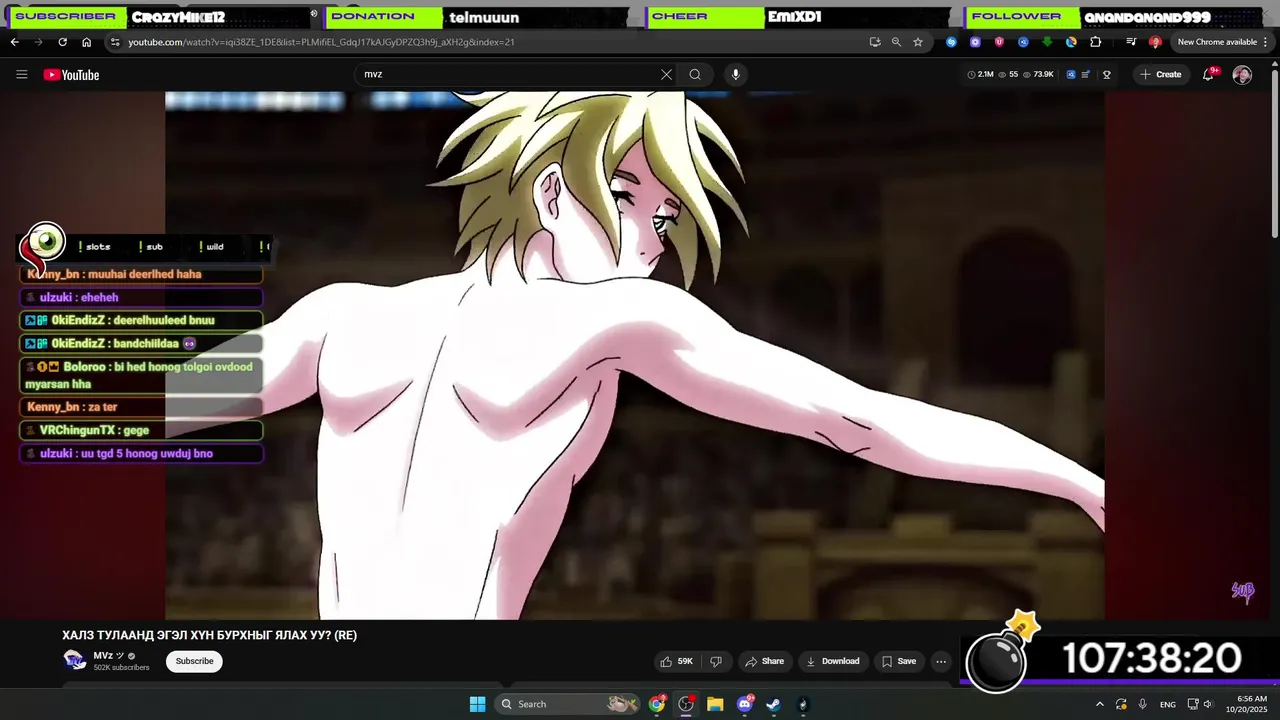1280x720 pixels.
Task: Click the Create button
Action: (x=1161, y=74)
